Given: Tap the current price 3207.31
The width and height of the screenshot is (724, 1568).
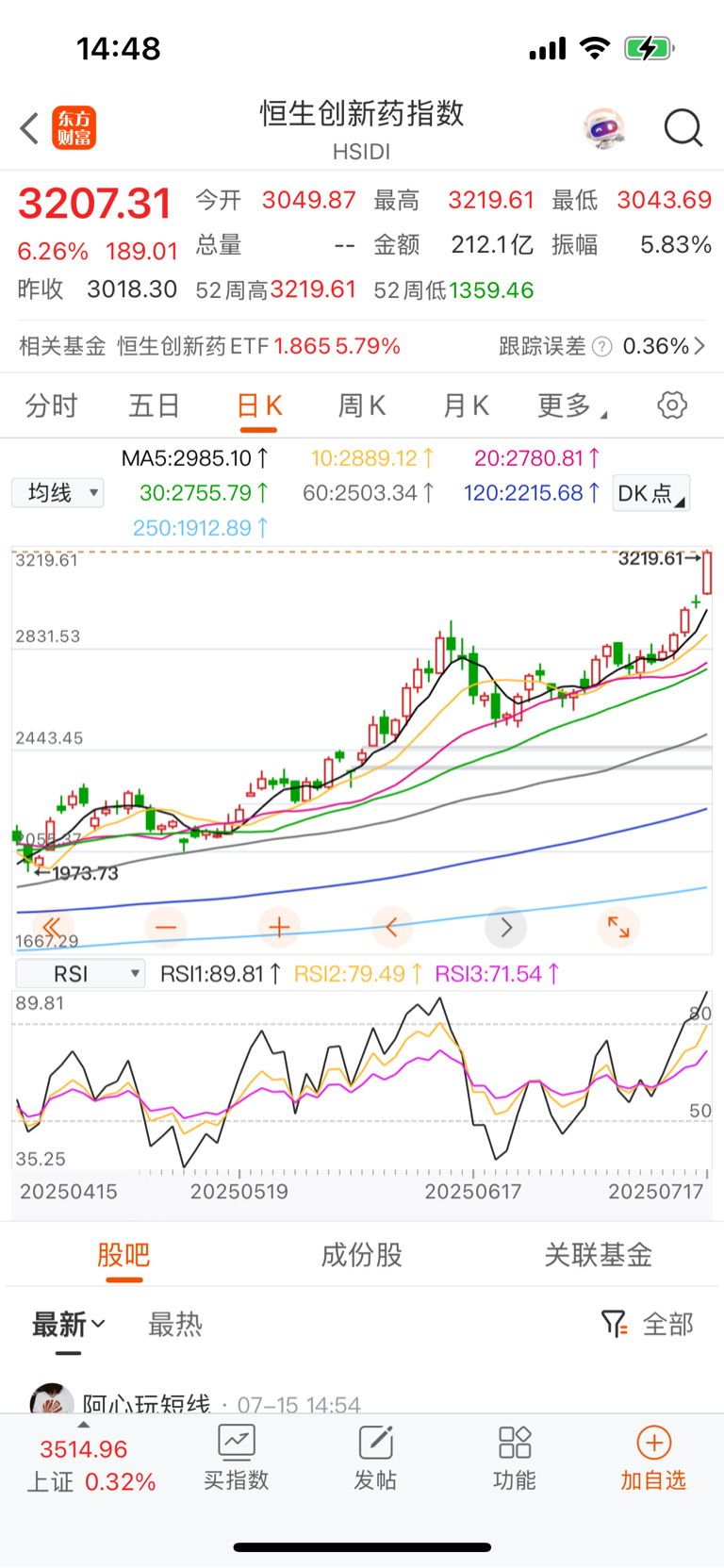Looking at the screenshot, I should 95,203.
